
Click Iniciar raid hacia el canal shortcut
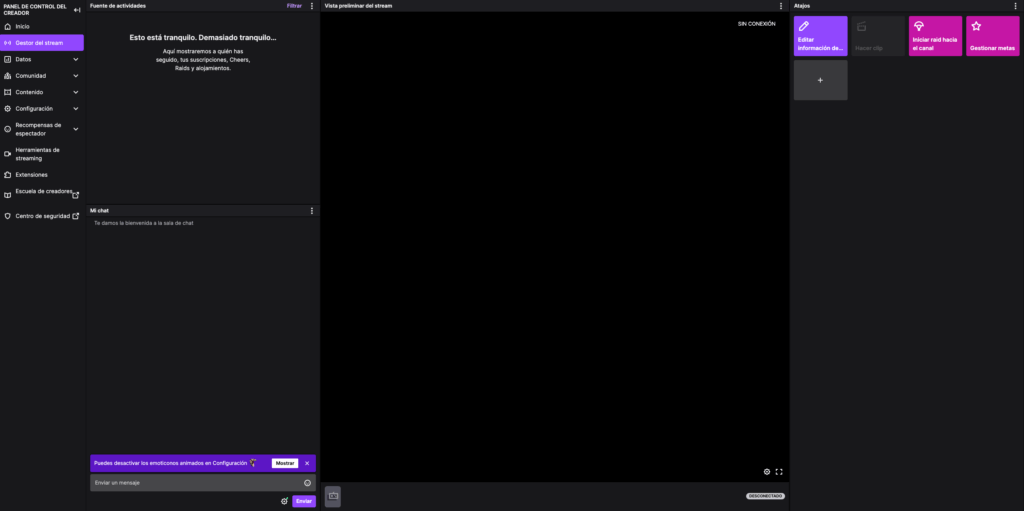pyautogui.click(x=935, y=36)
